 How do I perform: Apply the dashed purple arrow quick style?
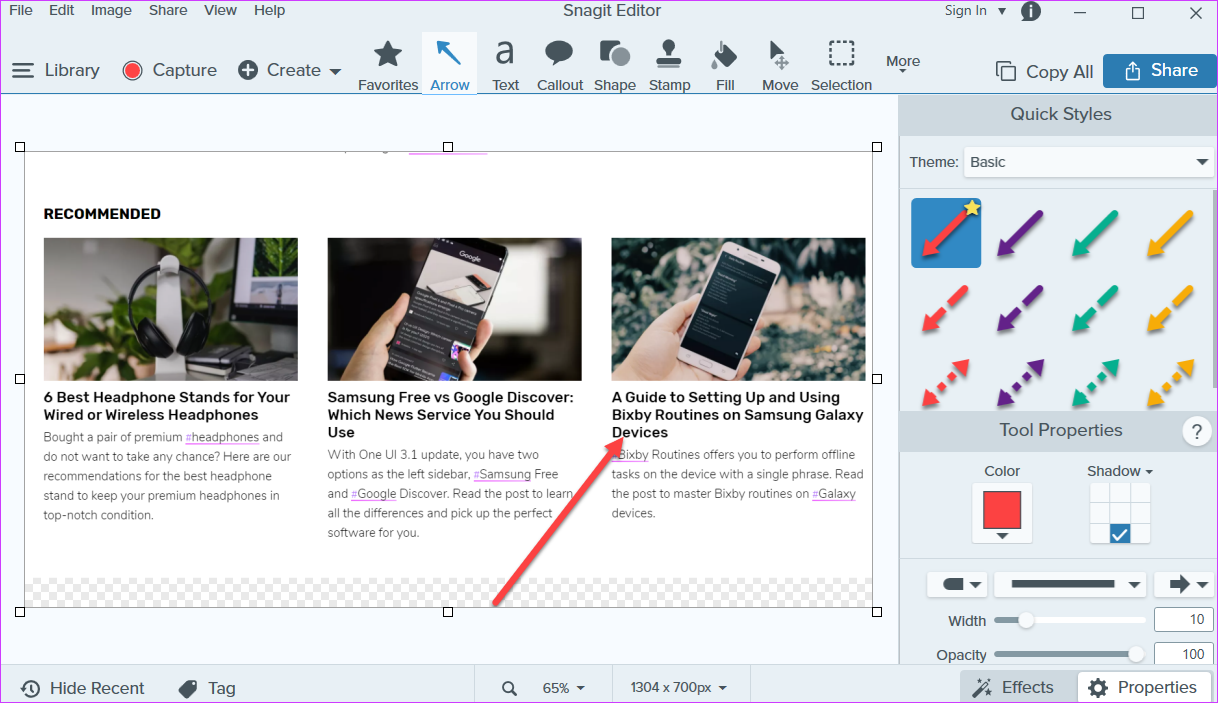tap(1021, 308)
